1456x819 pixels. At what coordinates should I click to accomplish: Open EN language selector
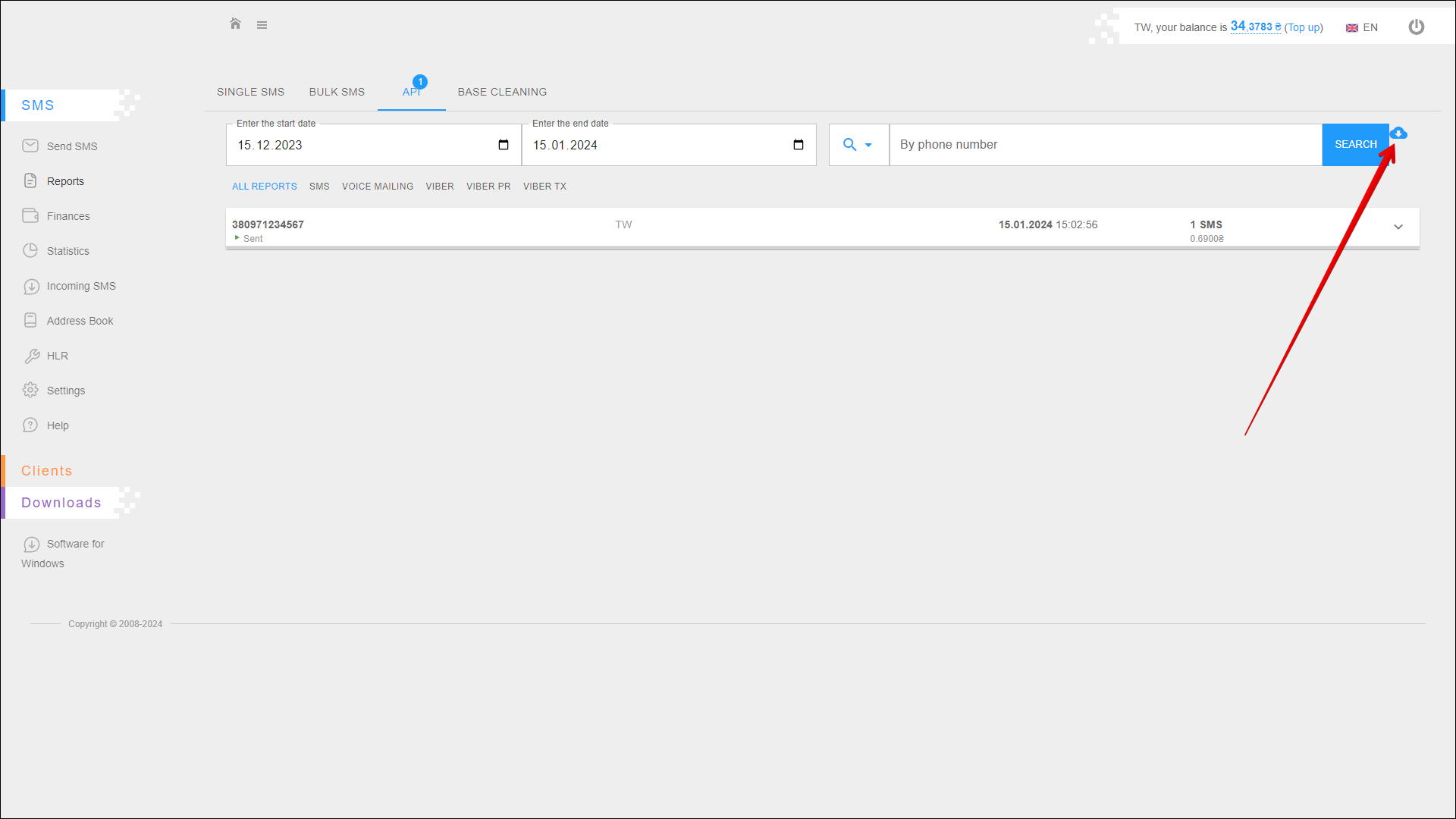[1362, 27]
